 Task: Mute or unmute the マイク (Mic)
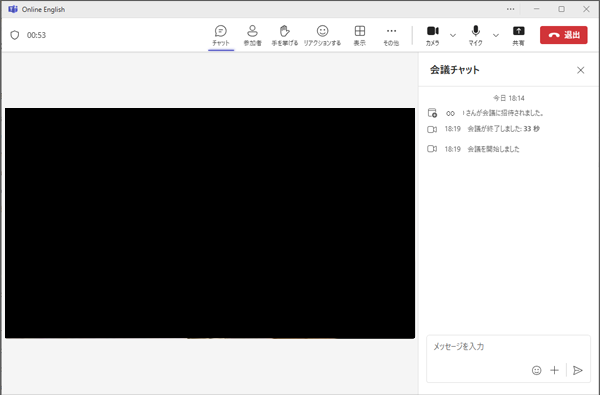(x=475, y=35)
